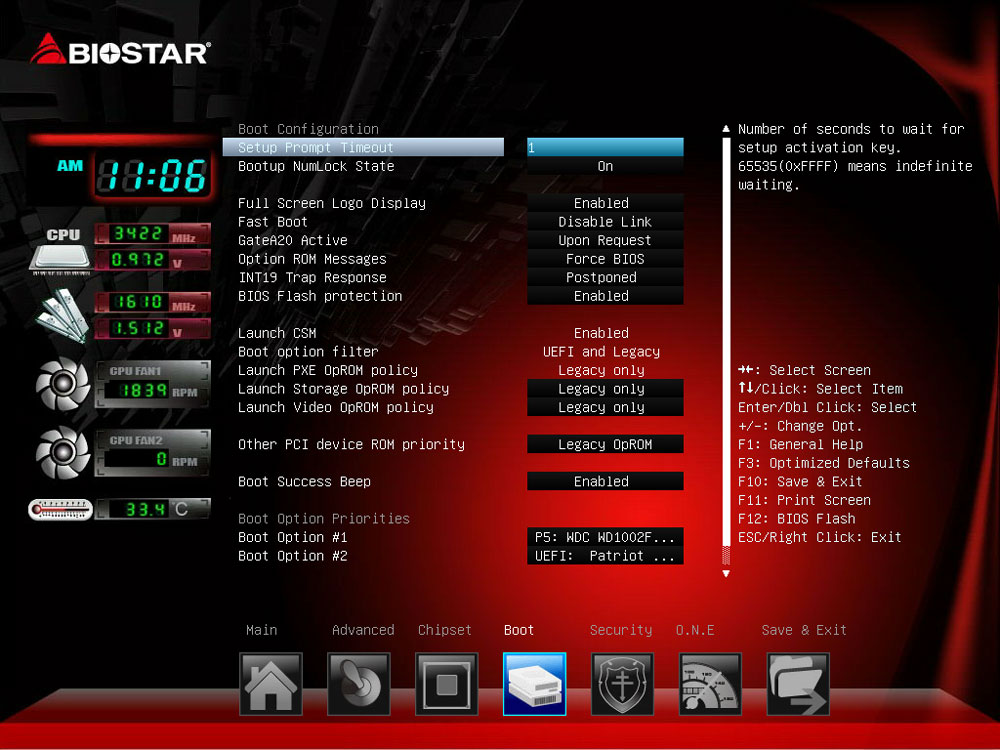Click the BIOS Flash protection Enabled value
Viewport: 1000px width, 750px height.
tap(605, 296)
